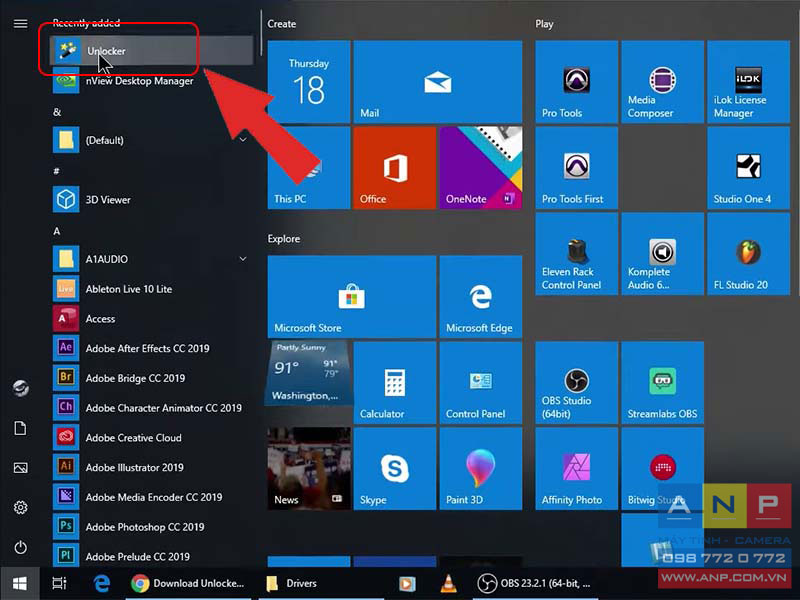Click the Play group heading
The width and height of the screenshot is (800, 600).
click(x=544, y=23)
